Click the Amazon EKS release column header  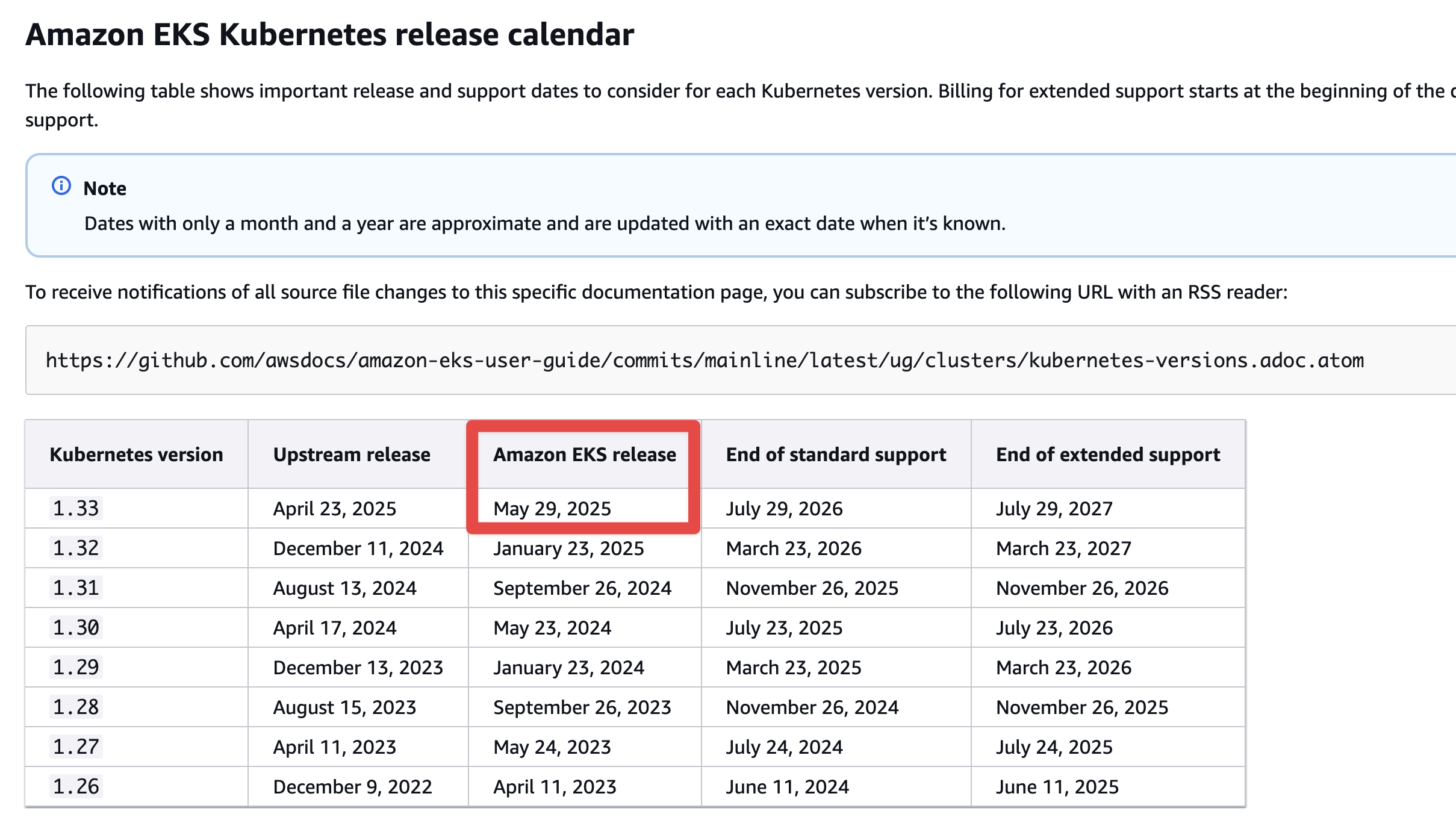pos(584,455)
